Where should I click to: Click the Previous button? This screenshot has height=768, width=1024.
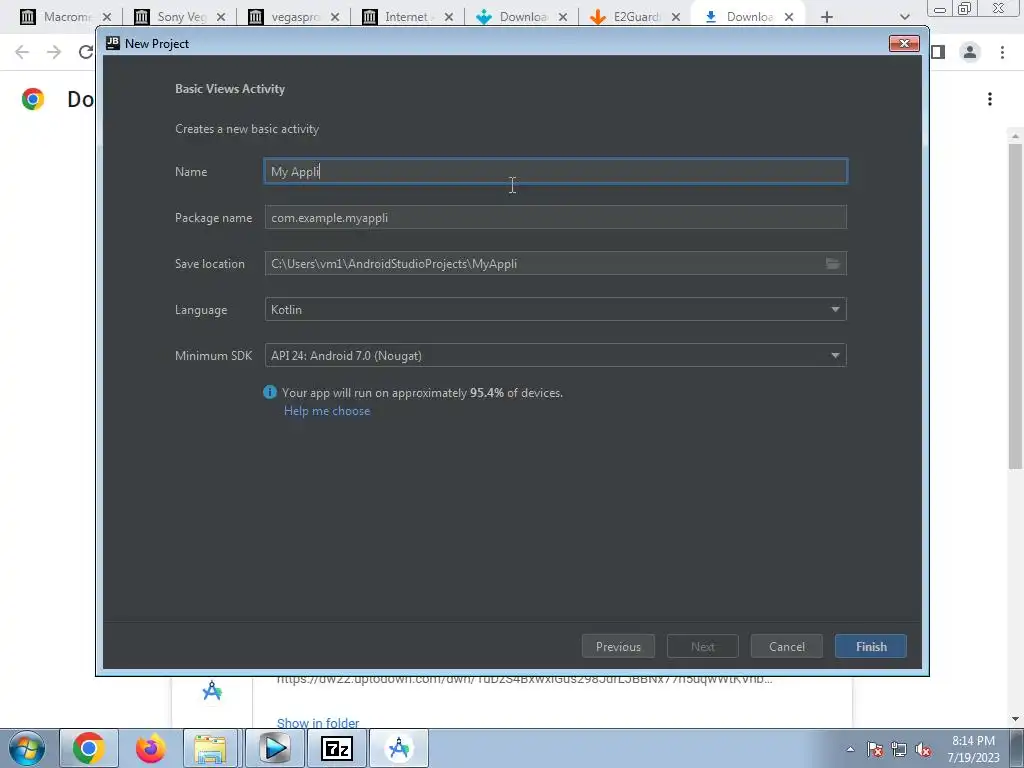618,647
